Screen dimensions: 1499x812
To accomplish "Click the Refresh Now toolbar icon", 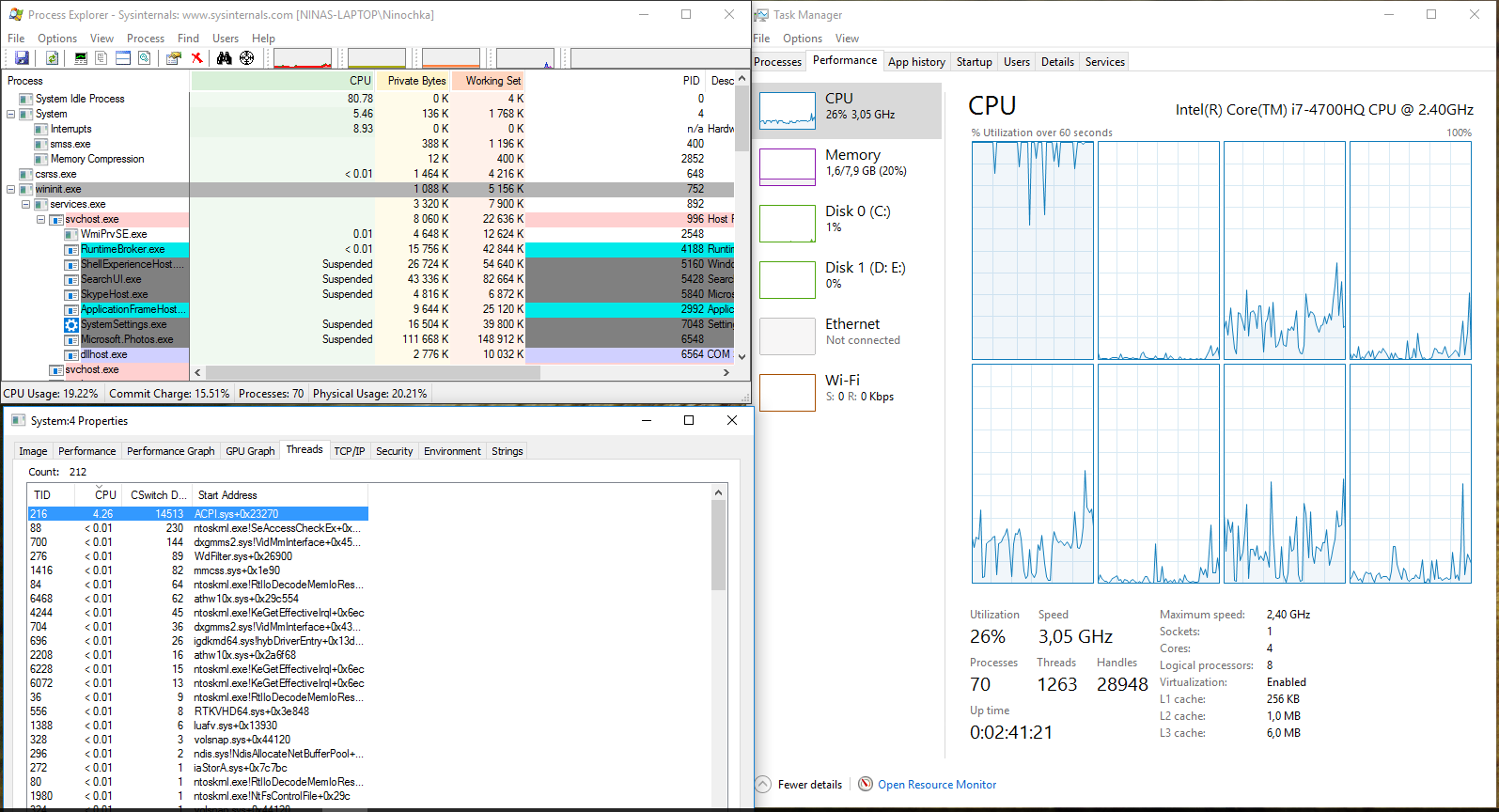I will (x=52, y=58).
